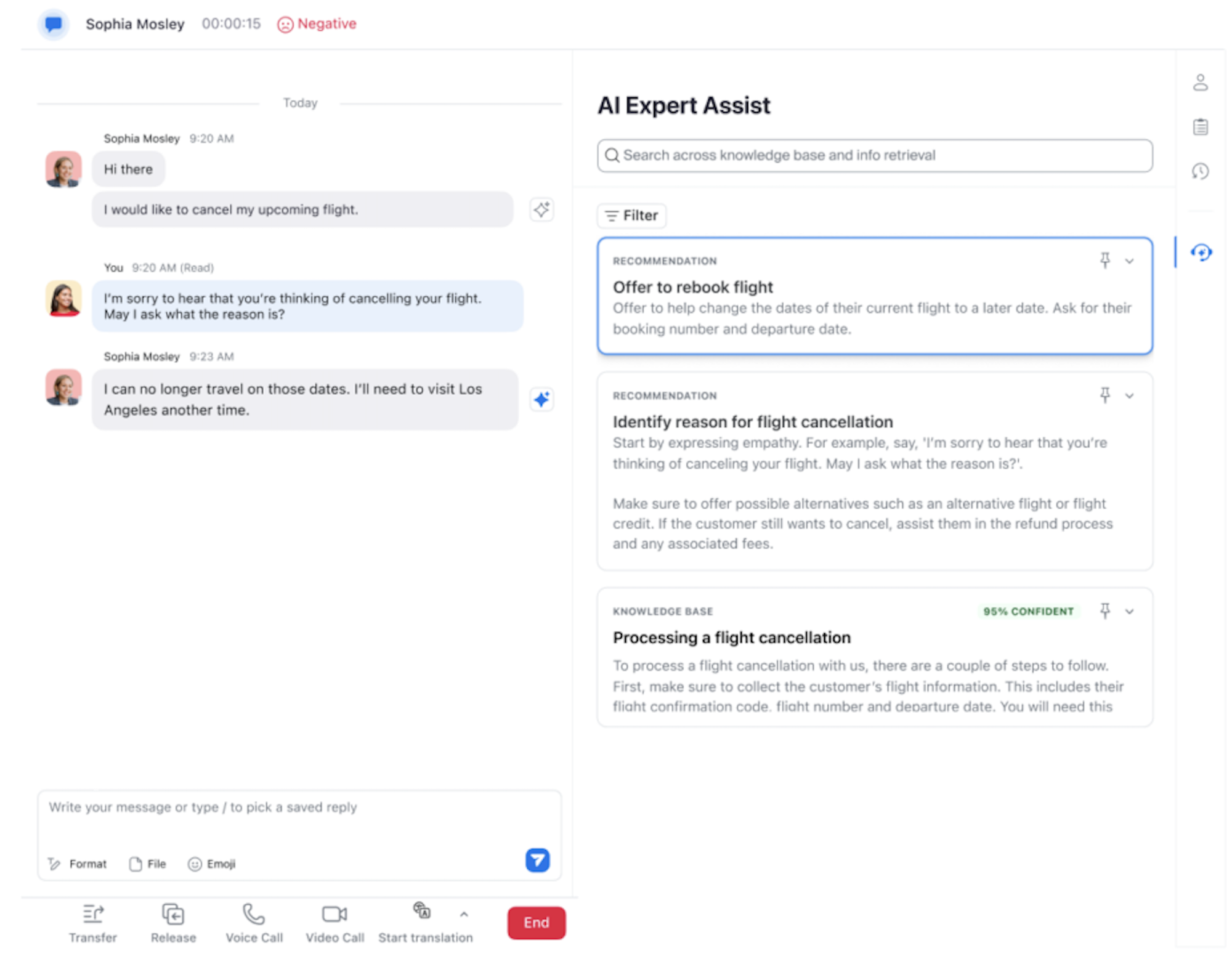Click Sophia Mosley's avatar by Hi there
This screenshot has width=1232, height=956.
(63, 169)
